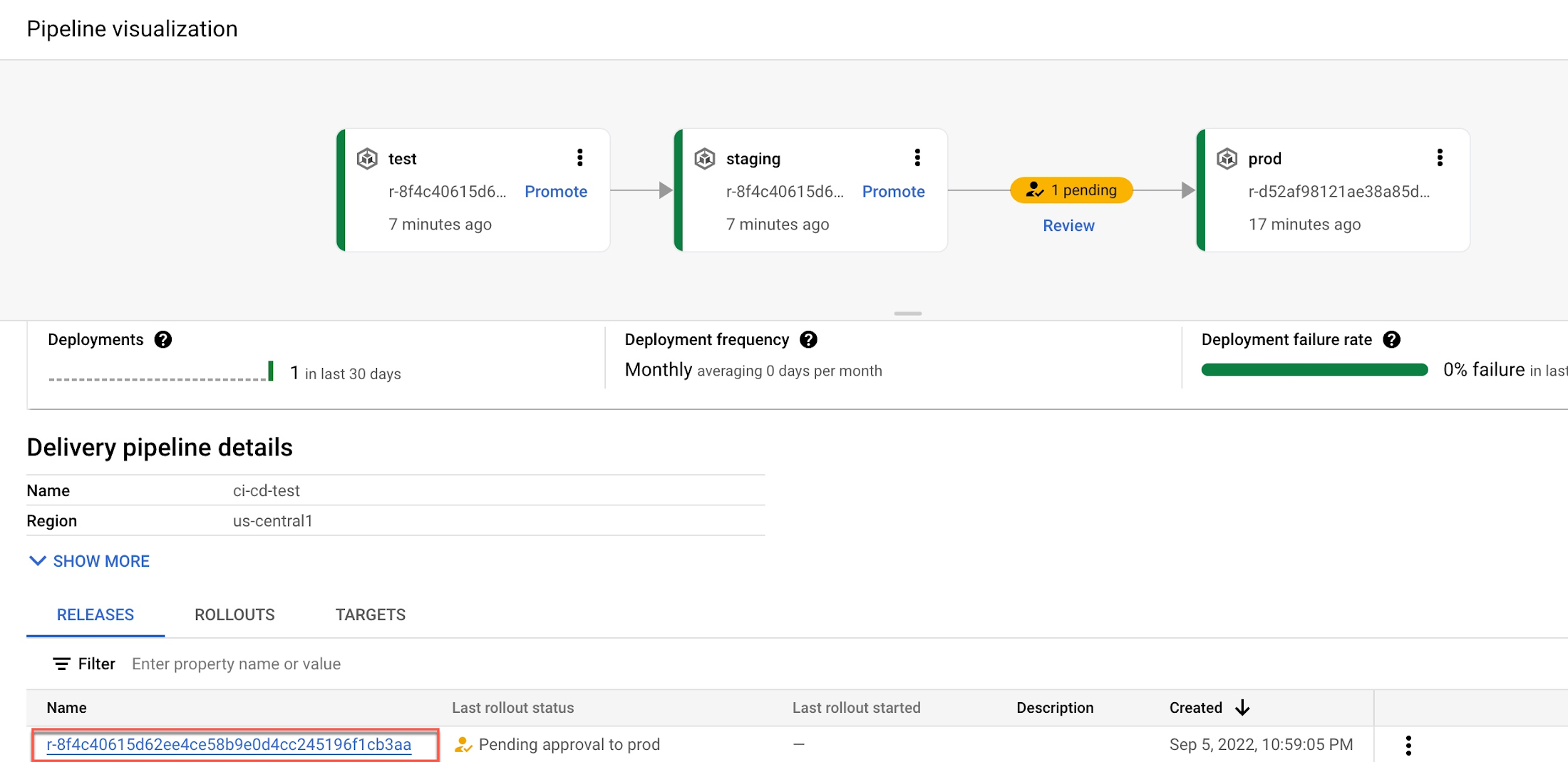Click the filter property input field
This screenshot has height=762, width=1568.
click(x=236, y=664)
